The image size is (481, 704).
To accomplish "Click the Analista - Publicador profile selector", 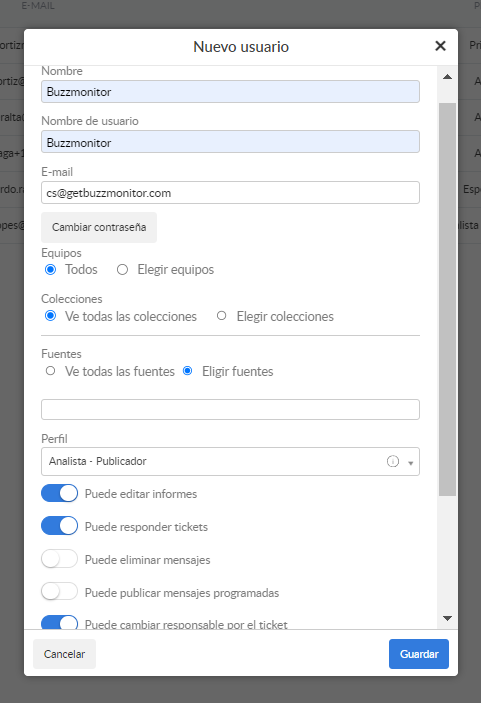I will (230, 461).
